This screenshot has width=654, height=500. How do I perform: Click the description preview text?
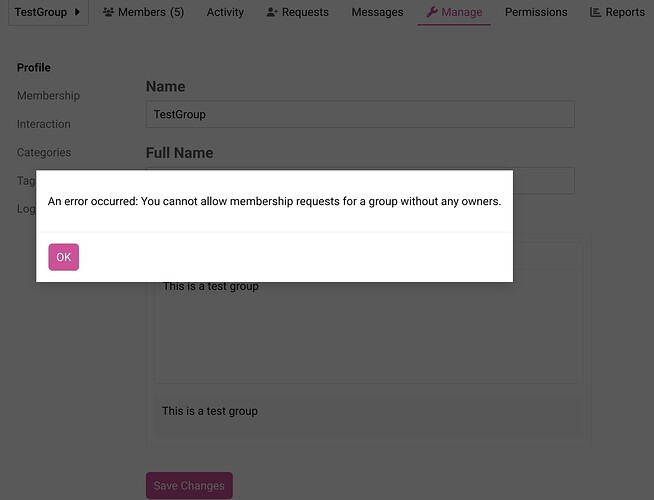tap(210, 411)
